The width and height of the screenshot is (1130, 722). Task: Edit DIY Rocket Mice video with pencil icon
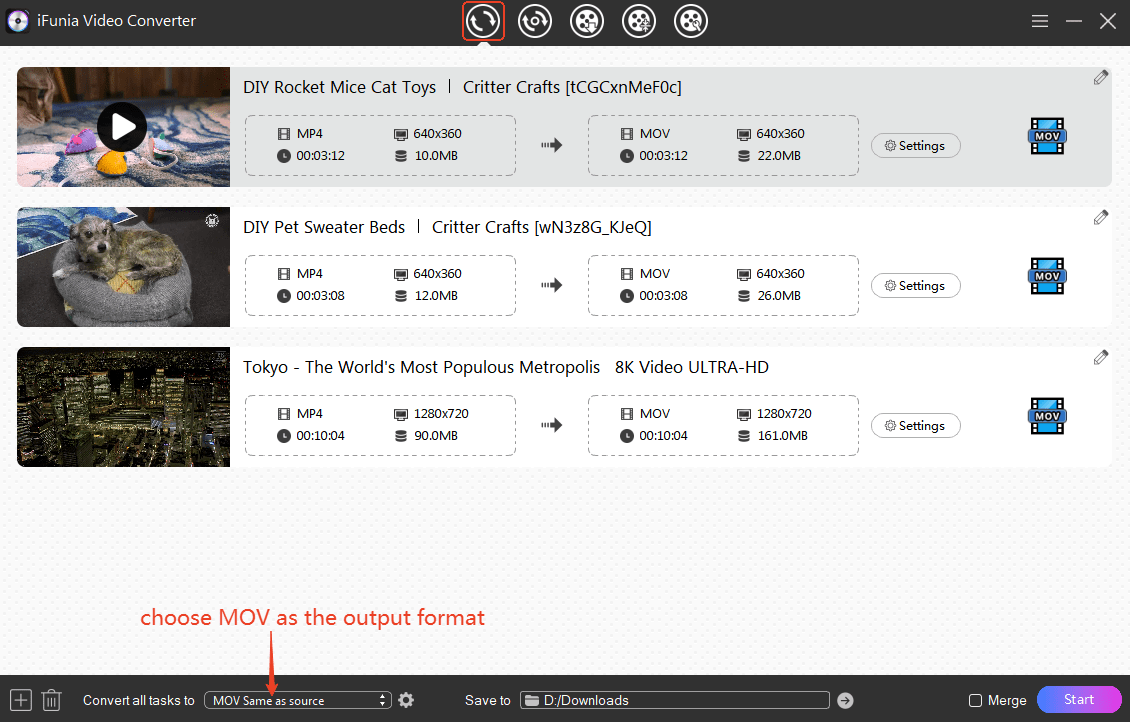pos(1100,78)
